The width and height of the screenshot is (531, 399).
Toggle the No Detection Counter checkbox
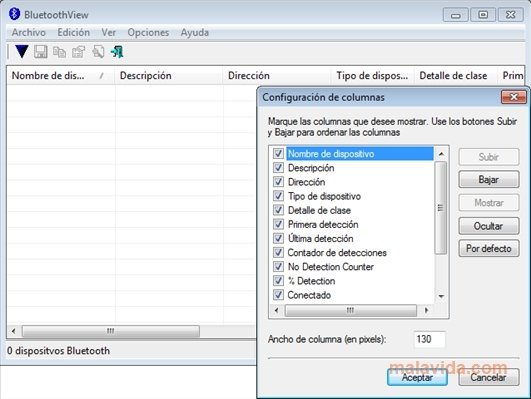278,267
